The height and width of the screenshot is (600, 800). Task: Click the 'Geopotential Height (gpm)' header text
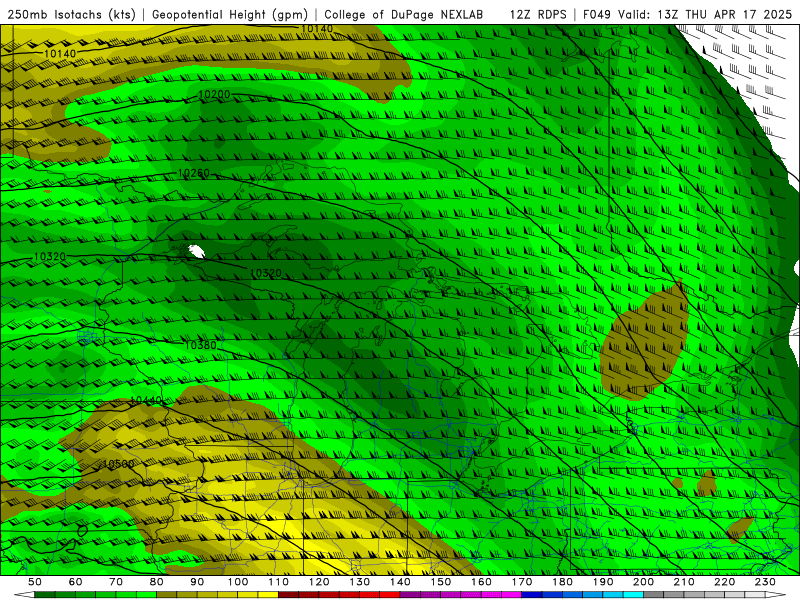pyautogui.click(x=230, y=15)
